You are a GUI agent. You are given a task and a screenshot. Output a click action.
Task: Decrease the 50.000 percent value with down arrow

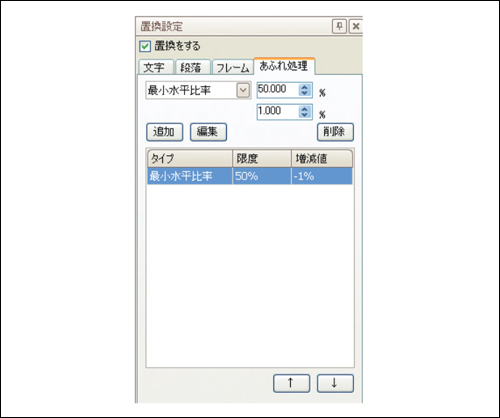click(x=304, y=93)
